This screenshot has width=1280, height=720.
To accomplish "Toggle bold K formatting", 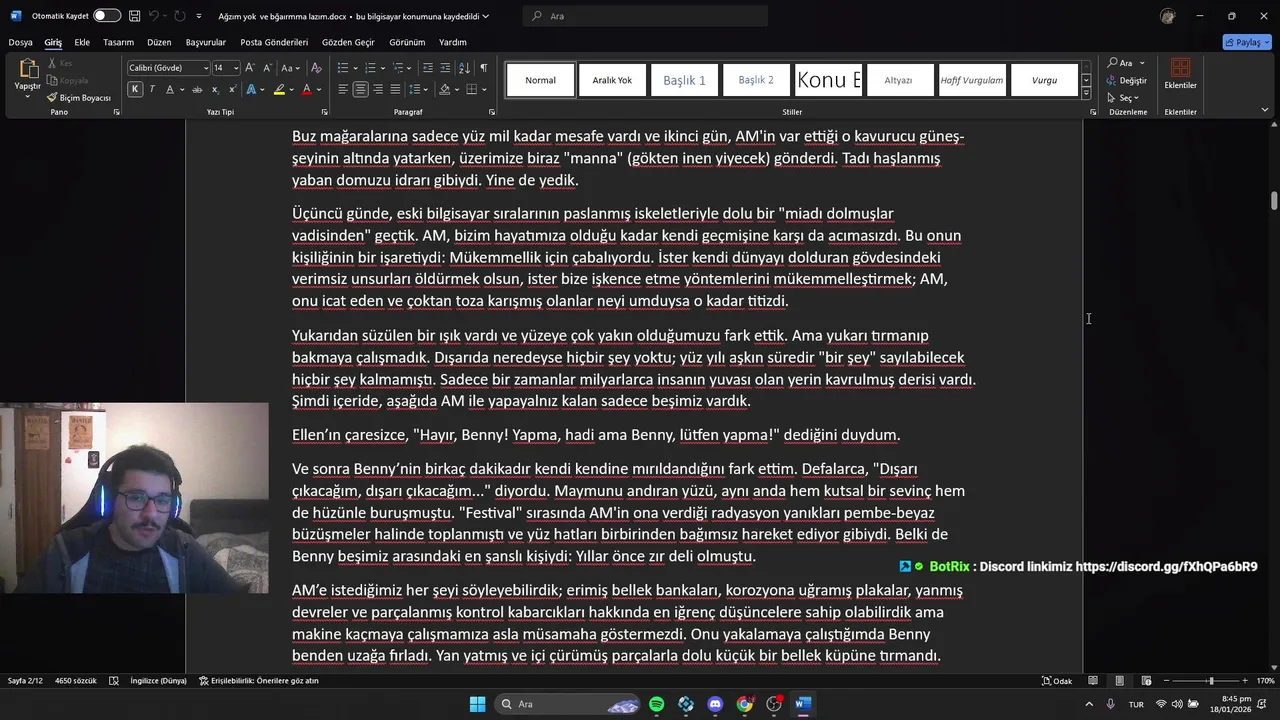I will pos(135,90).
